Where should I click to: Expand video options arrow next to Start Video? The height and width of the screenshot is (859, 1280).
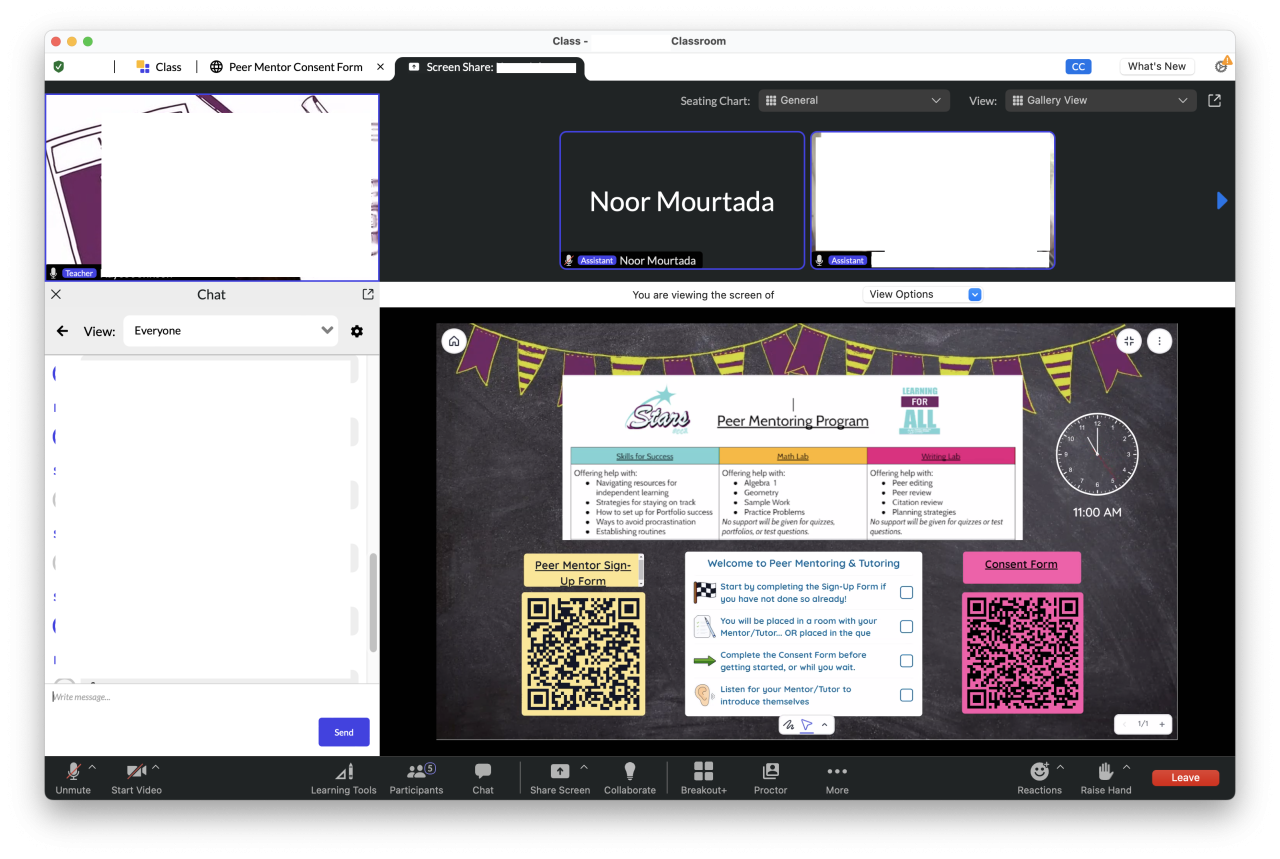pos(156,768)
